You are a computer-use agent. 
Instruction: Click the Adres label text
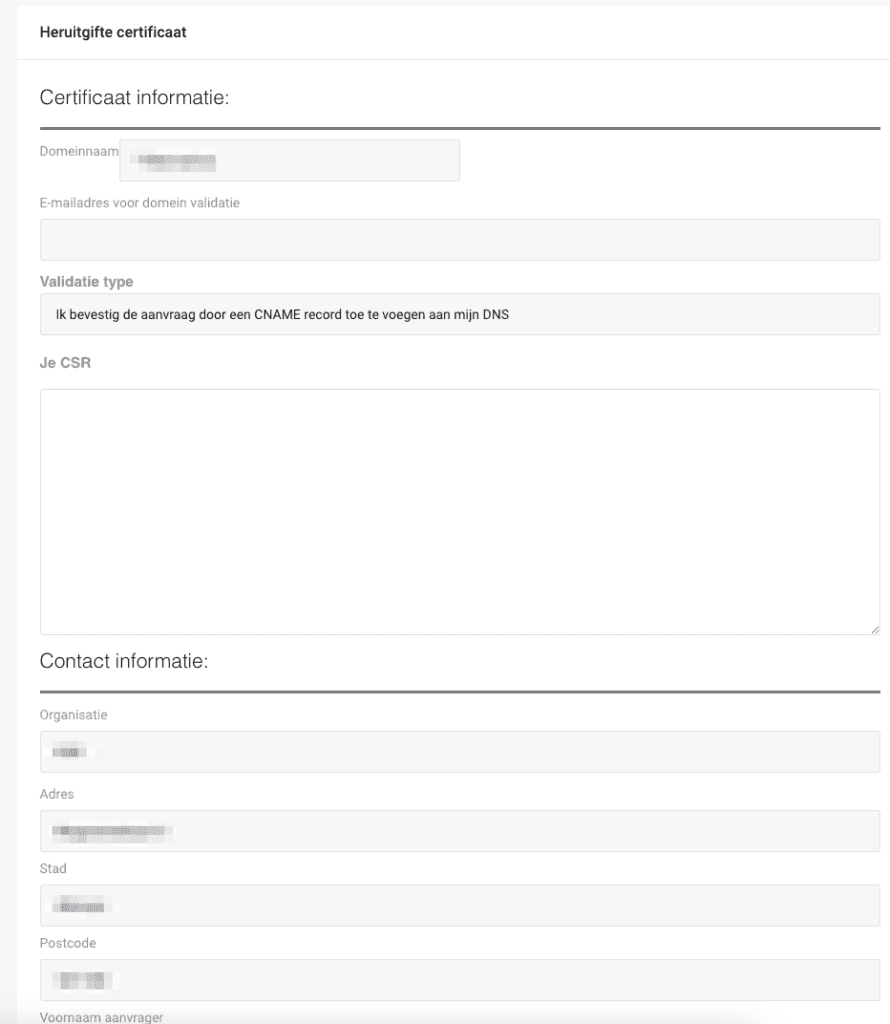click(x=57, y=794)
